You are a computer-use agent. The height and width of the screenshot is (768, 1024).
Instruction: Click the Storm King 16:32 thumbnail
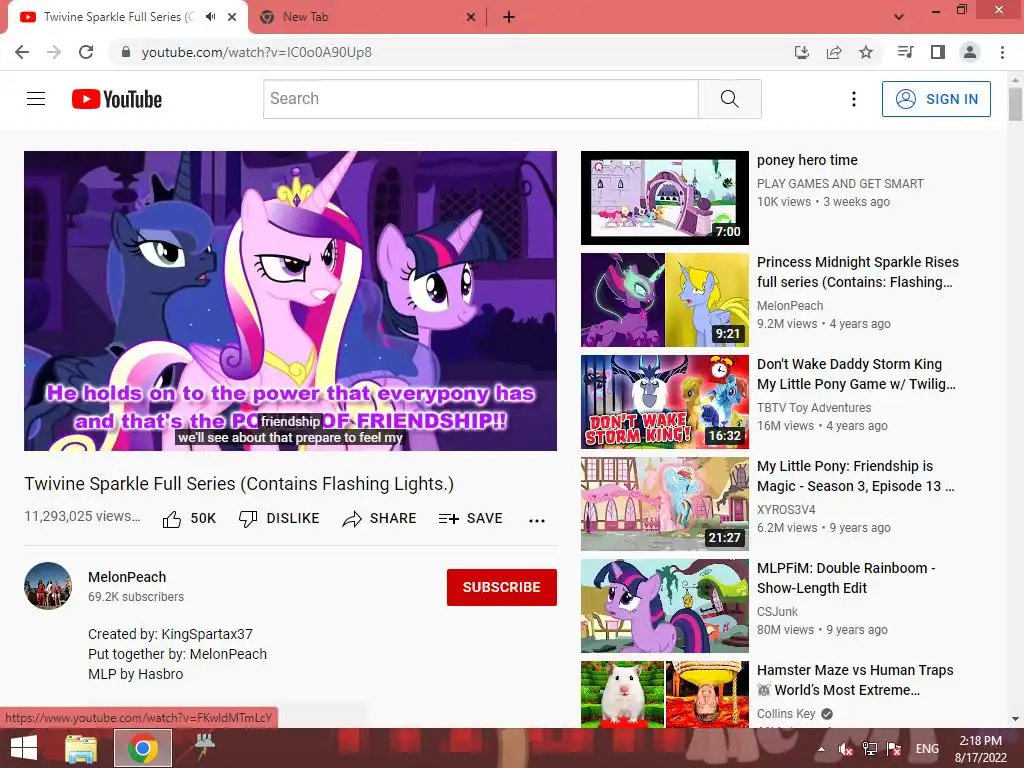(665, 402)
